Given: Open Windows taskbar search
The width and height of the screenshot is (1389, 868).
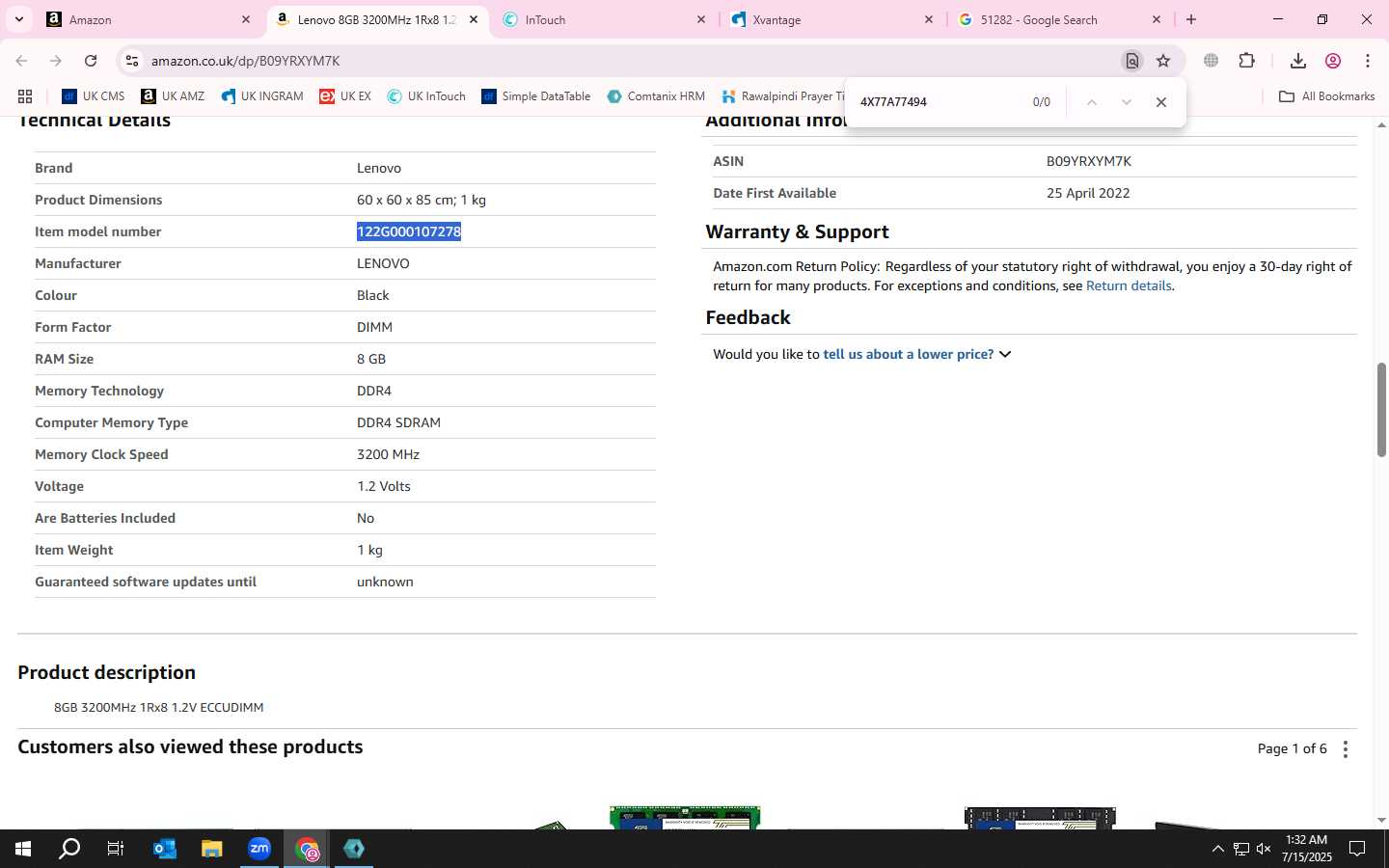Looking at the screenshot, I should pyautogui.click(x=69, y=849).
